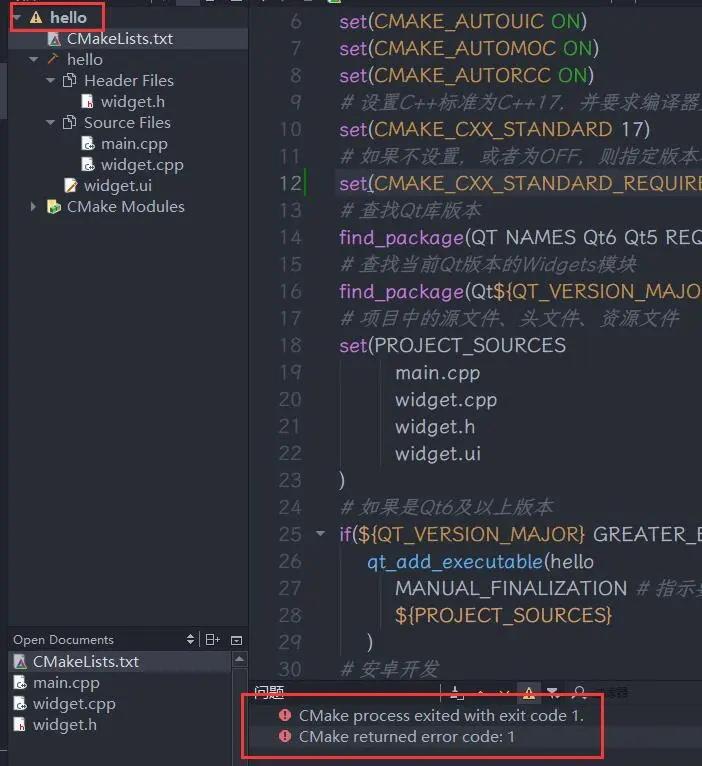Click line number 12 in the editor gutter
The width and height of the screenshot is (702, 766).
tap(289, 183)
